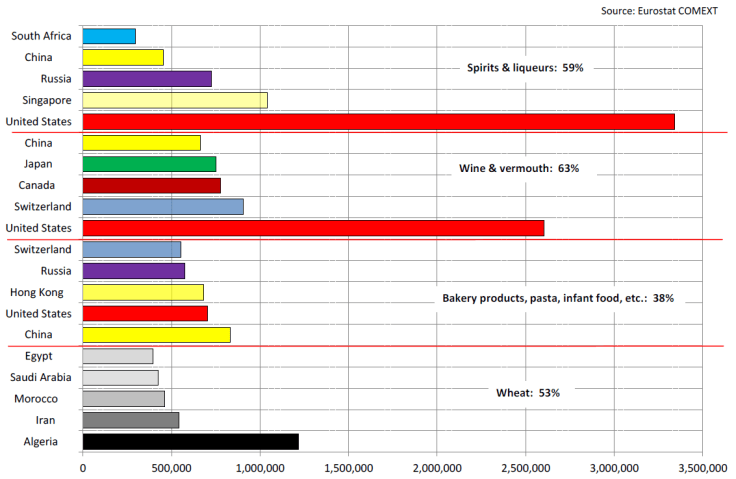Select the purple Russia bar under spirits
The image size is (736, 479).
(147, 78)
